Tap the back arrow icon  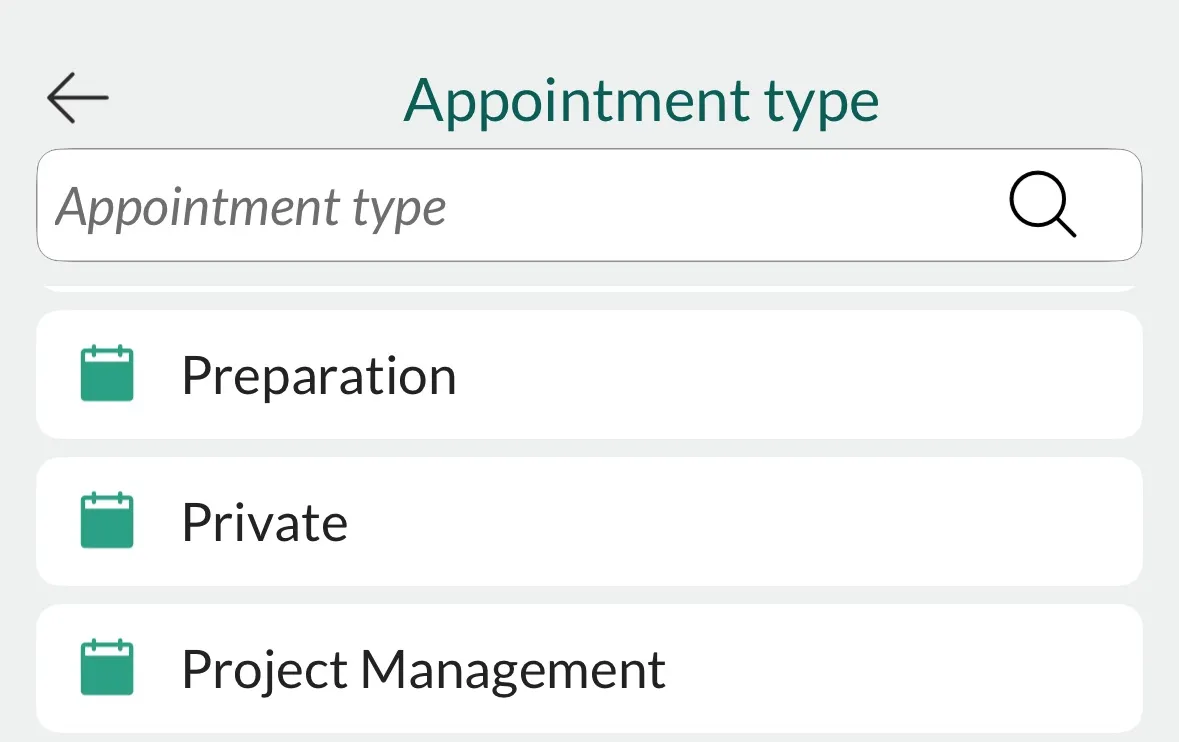(77, 98)
